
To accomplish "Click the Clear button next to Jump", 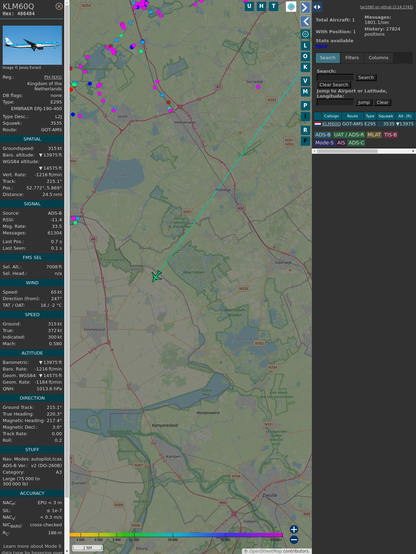I will (382, 102).
